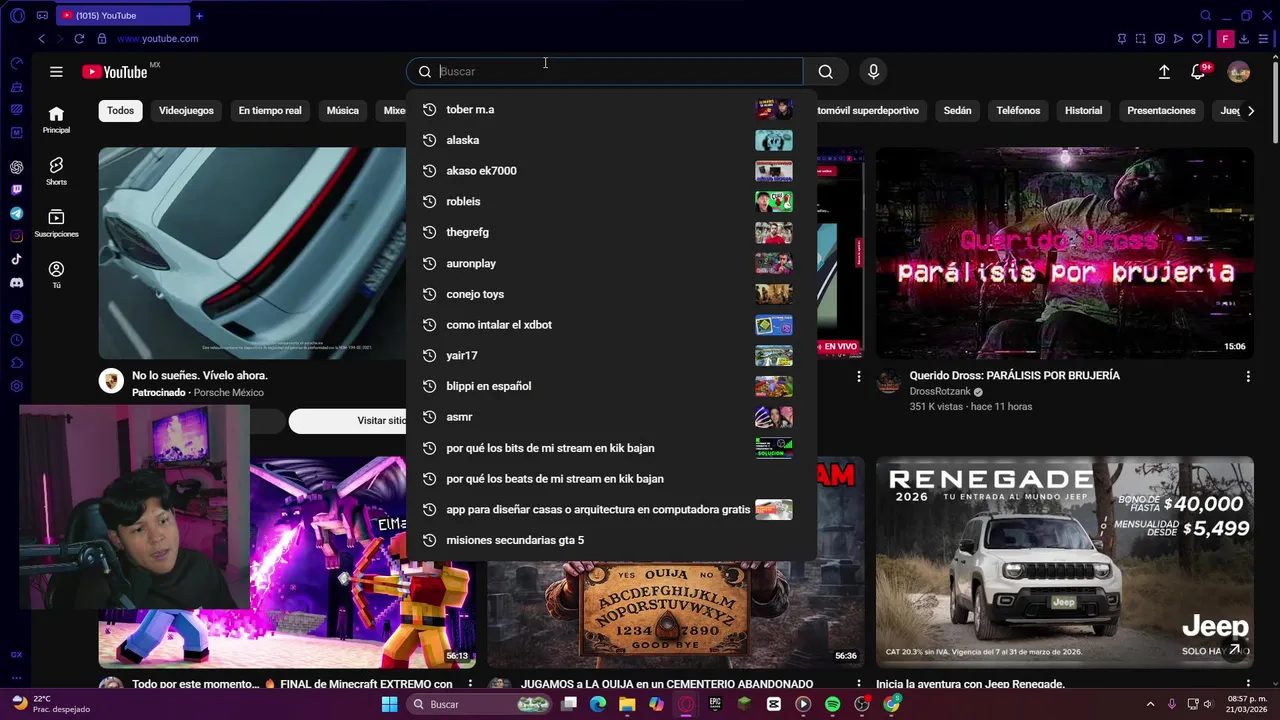Click the YouTube Buscar search field

point(604,72)
